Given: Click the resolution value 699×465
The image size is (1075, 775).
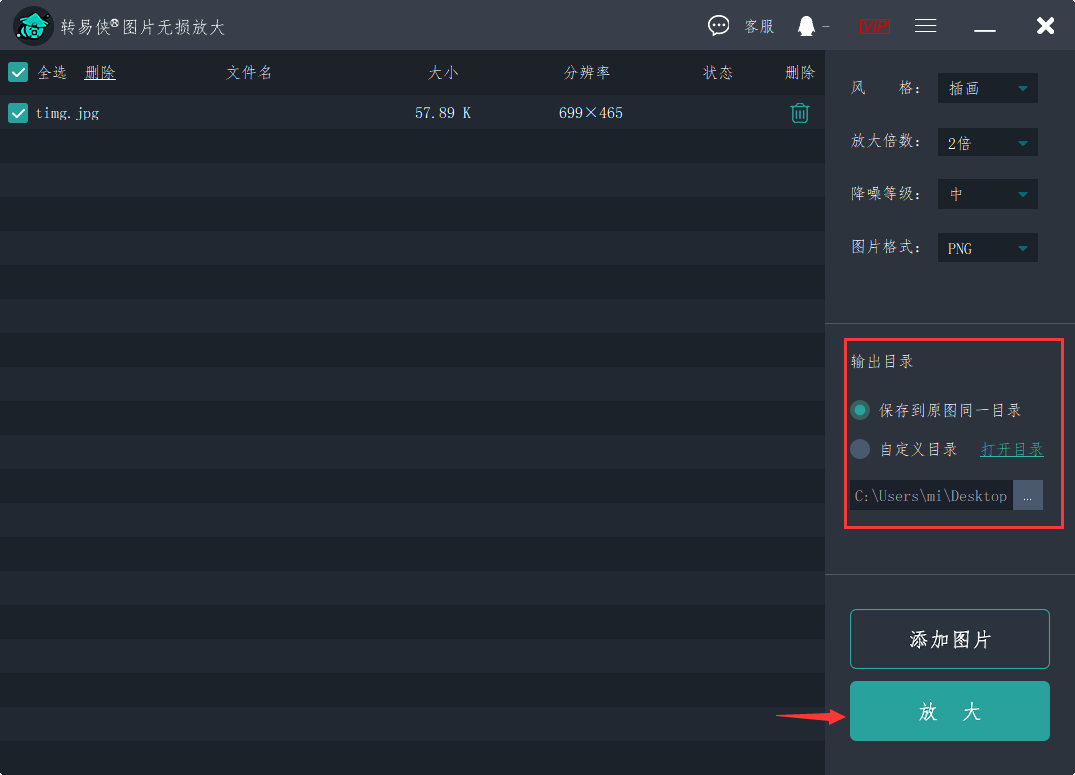Looking at the screenshot, I should (x=591, y=112).
